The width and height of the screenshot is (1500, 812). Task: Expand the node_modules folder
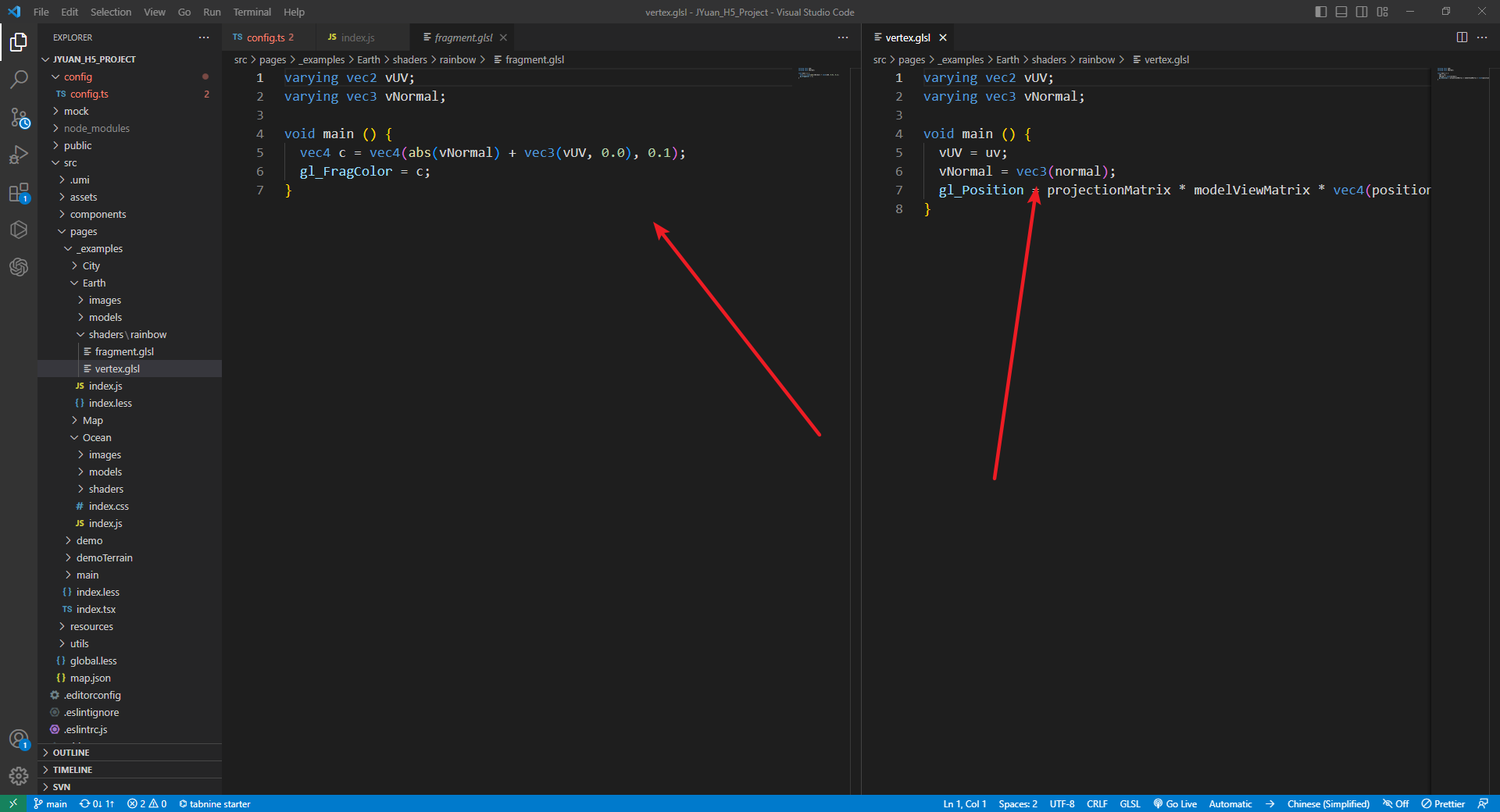pos(96,128)
